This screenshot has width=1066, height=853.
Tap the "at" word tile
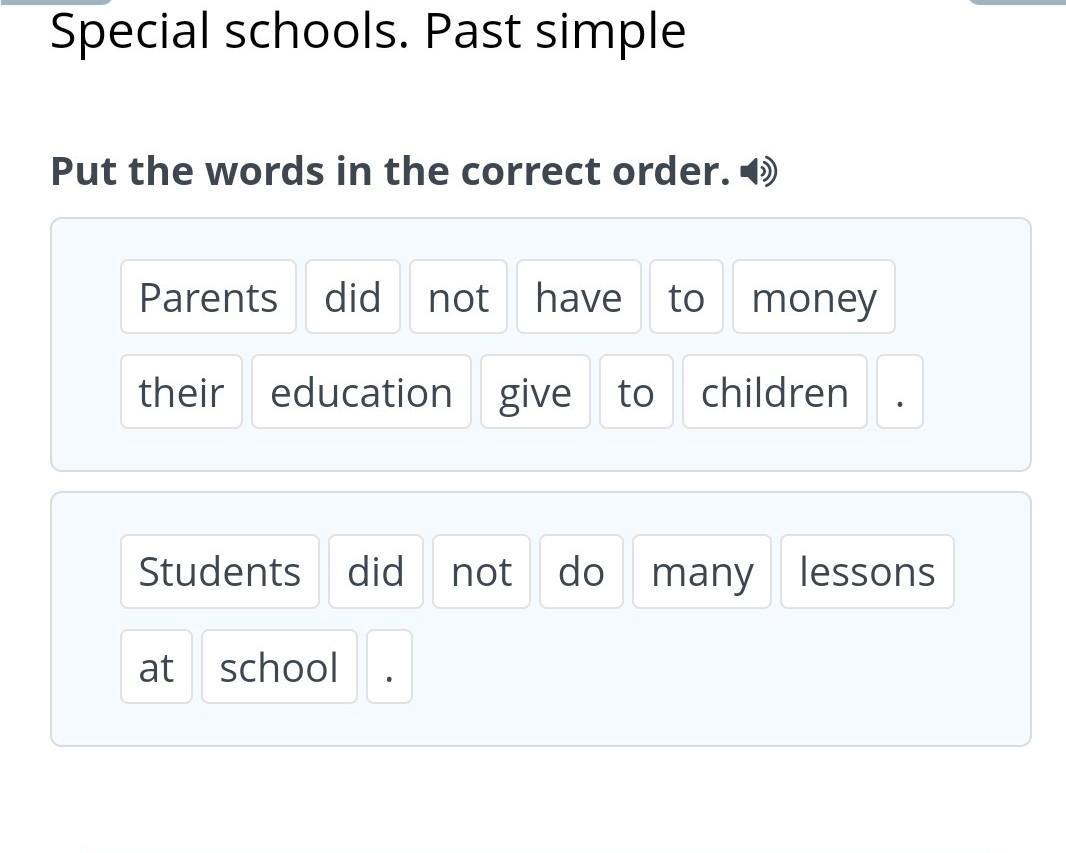[156, 667]
